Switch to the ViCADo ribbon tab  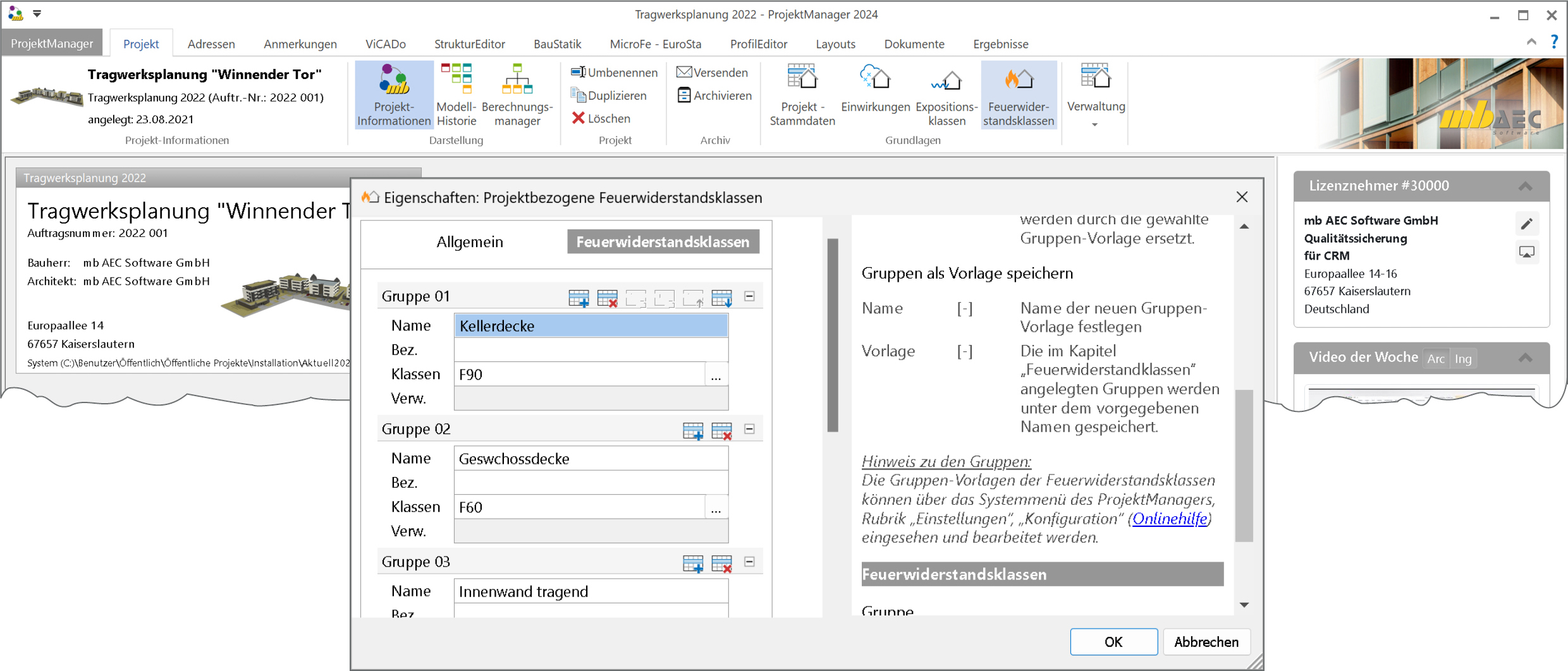[x=386, y=44]
